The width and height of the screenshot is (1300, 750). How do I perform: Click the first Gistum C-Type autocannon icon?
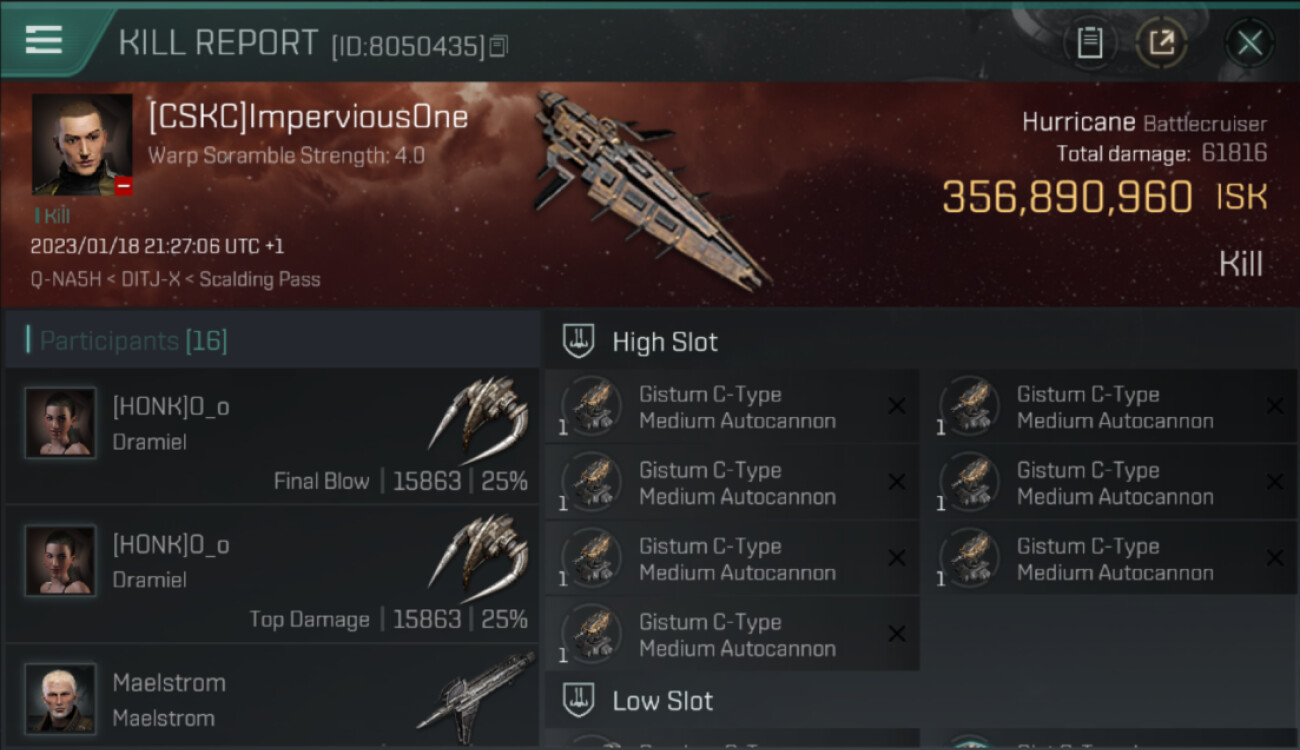(x=591, y=407)
